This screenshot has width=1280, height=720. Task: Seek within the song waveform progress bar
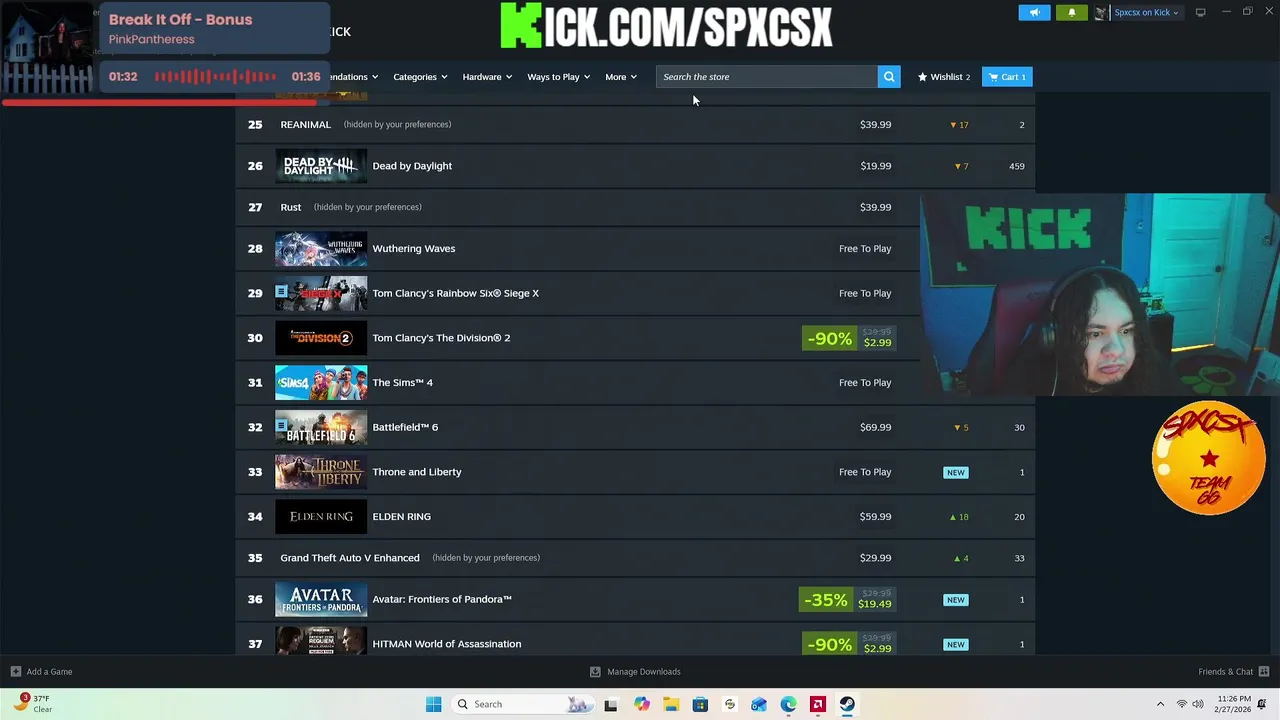tap(215, 77)
